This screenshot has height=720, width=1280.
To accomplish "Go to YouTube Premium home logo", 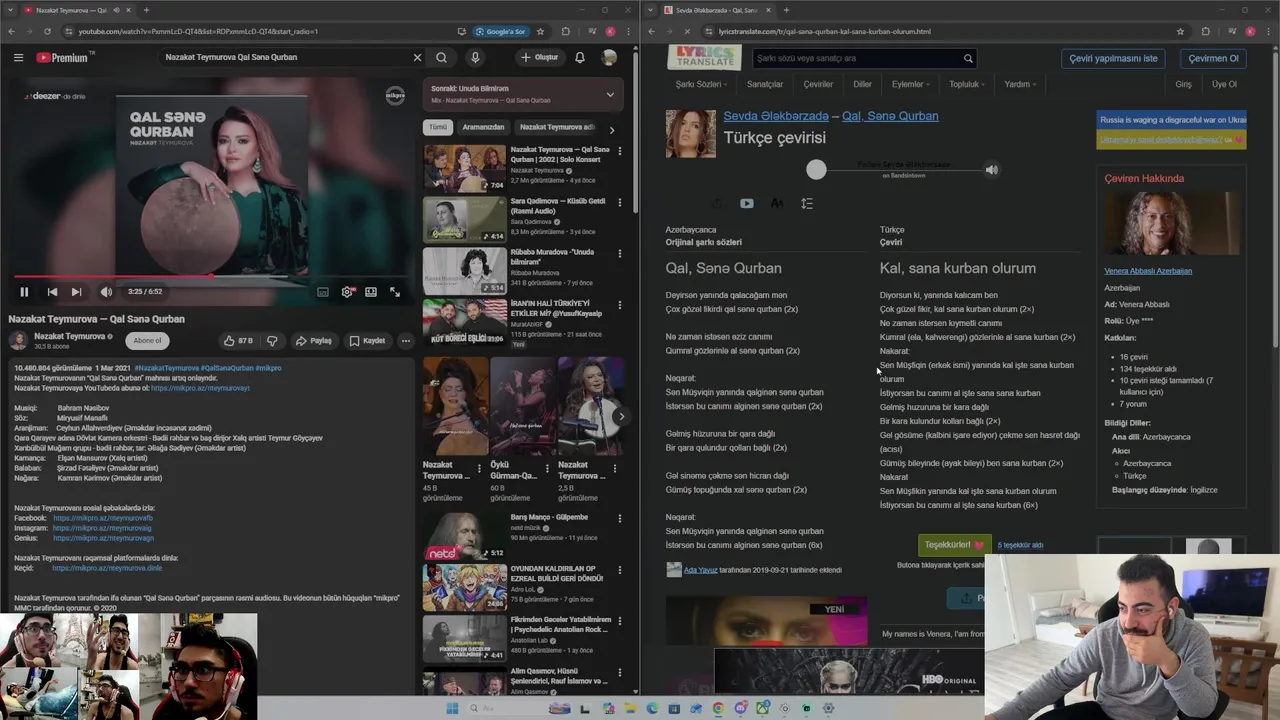I will coord(63,58).
